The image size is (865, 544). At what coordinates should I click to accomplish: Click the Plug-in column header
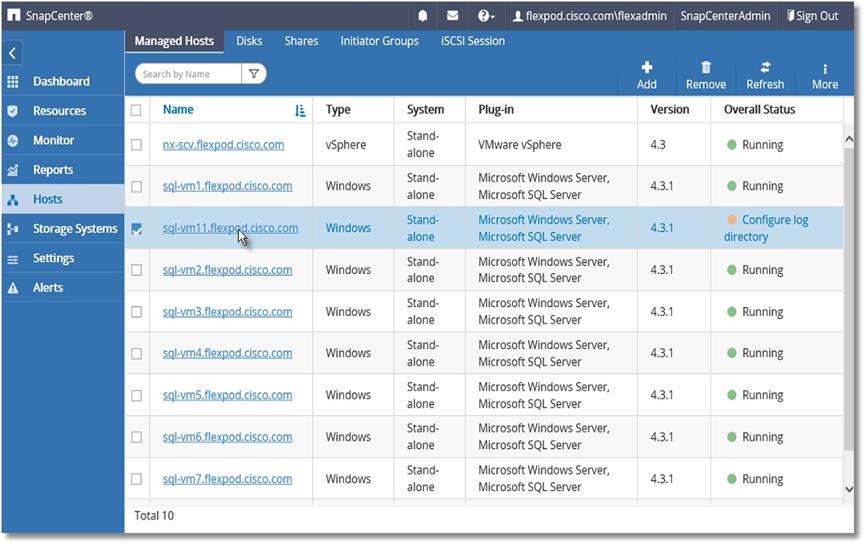point(496,110)
